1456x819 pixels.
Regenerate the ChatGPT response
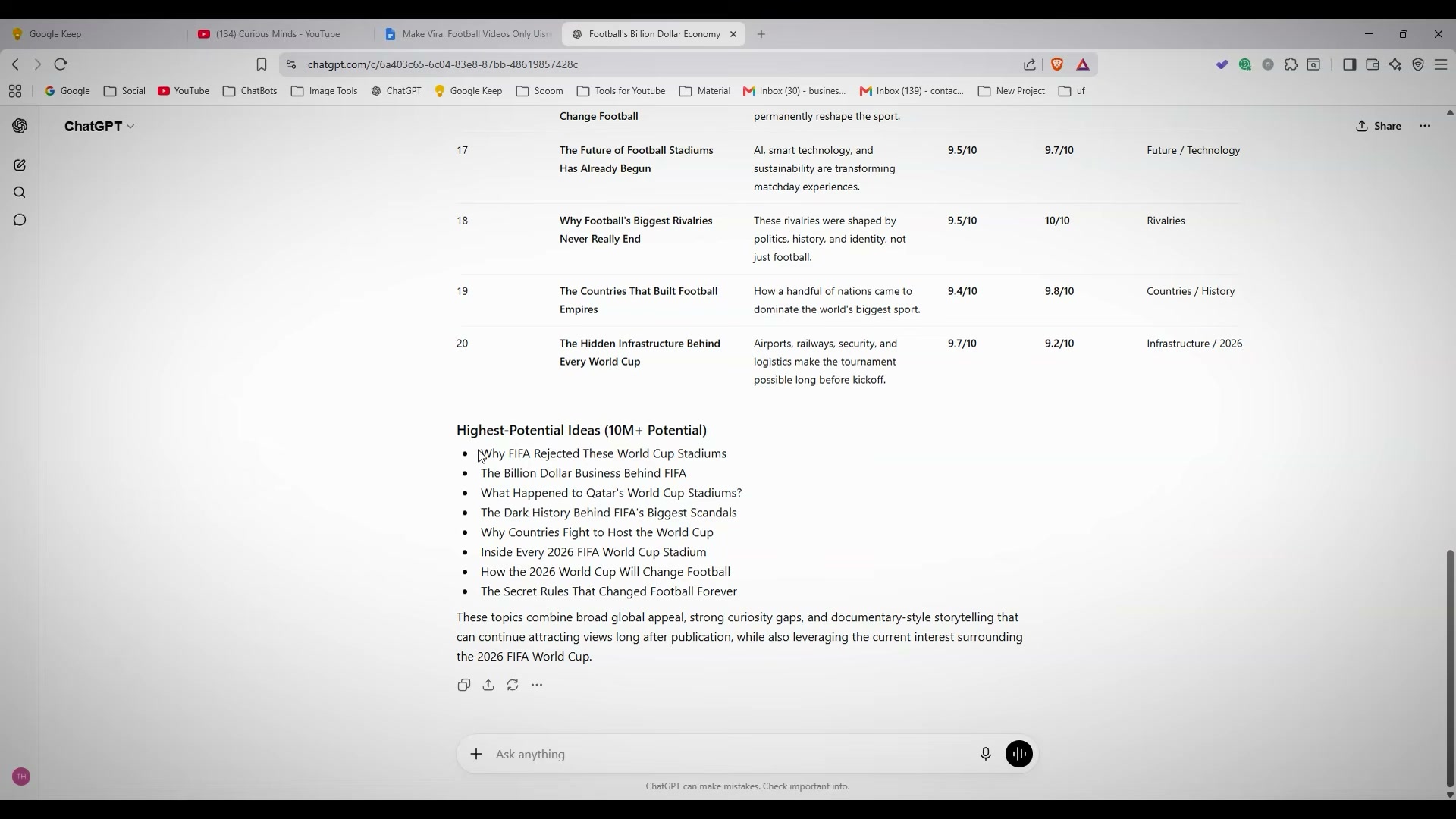513,685
